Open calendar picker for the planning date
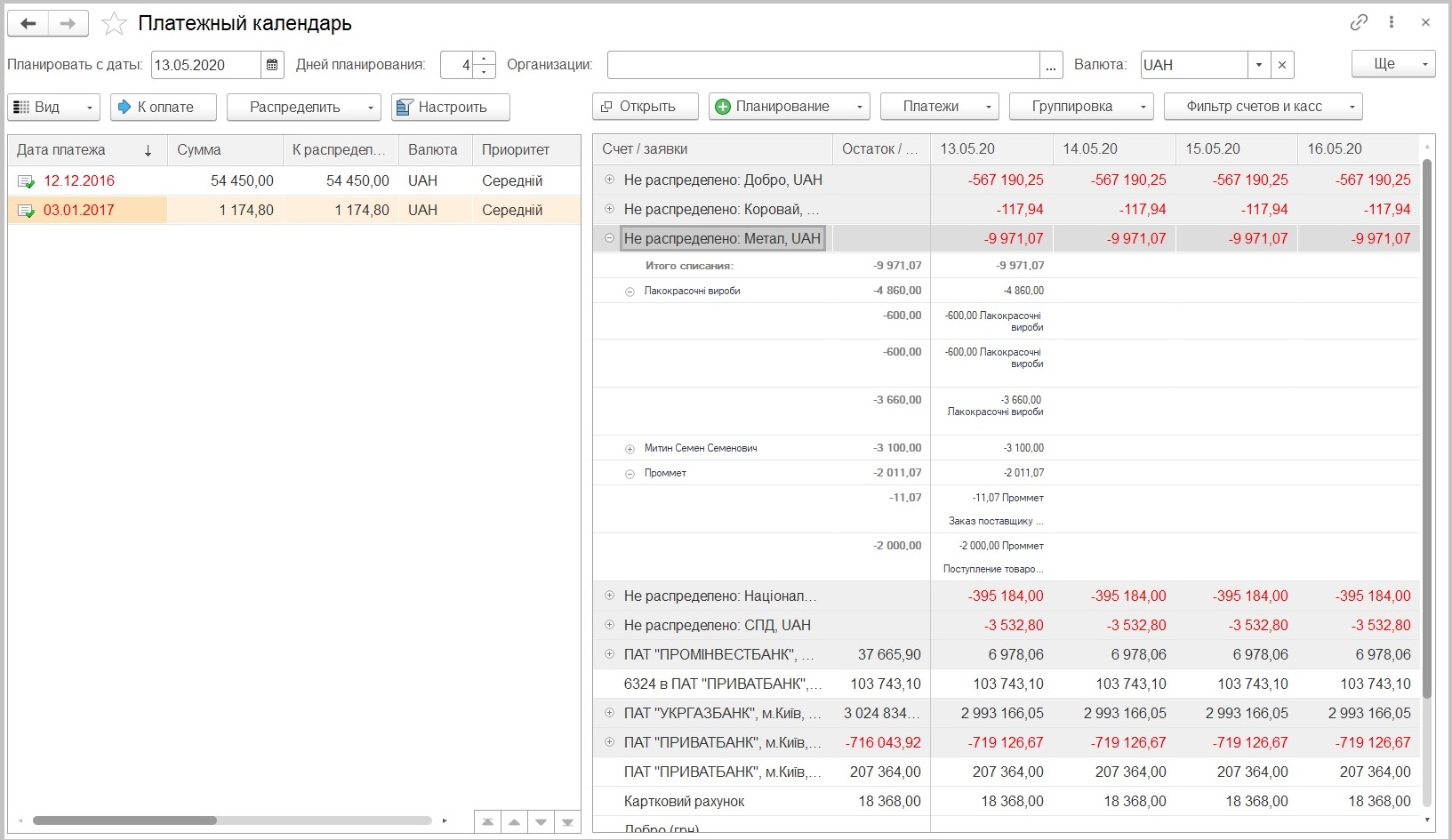1452x840 pixels. [x=272, y=65]
